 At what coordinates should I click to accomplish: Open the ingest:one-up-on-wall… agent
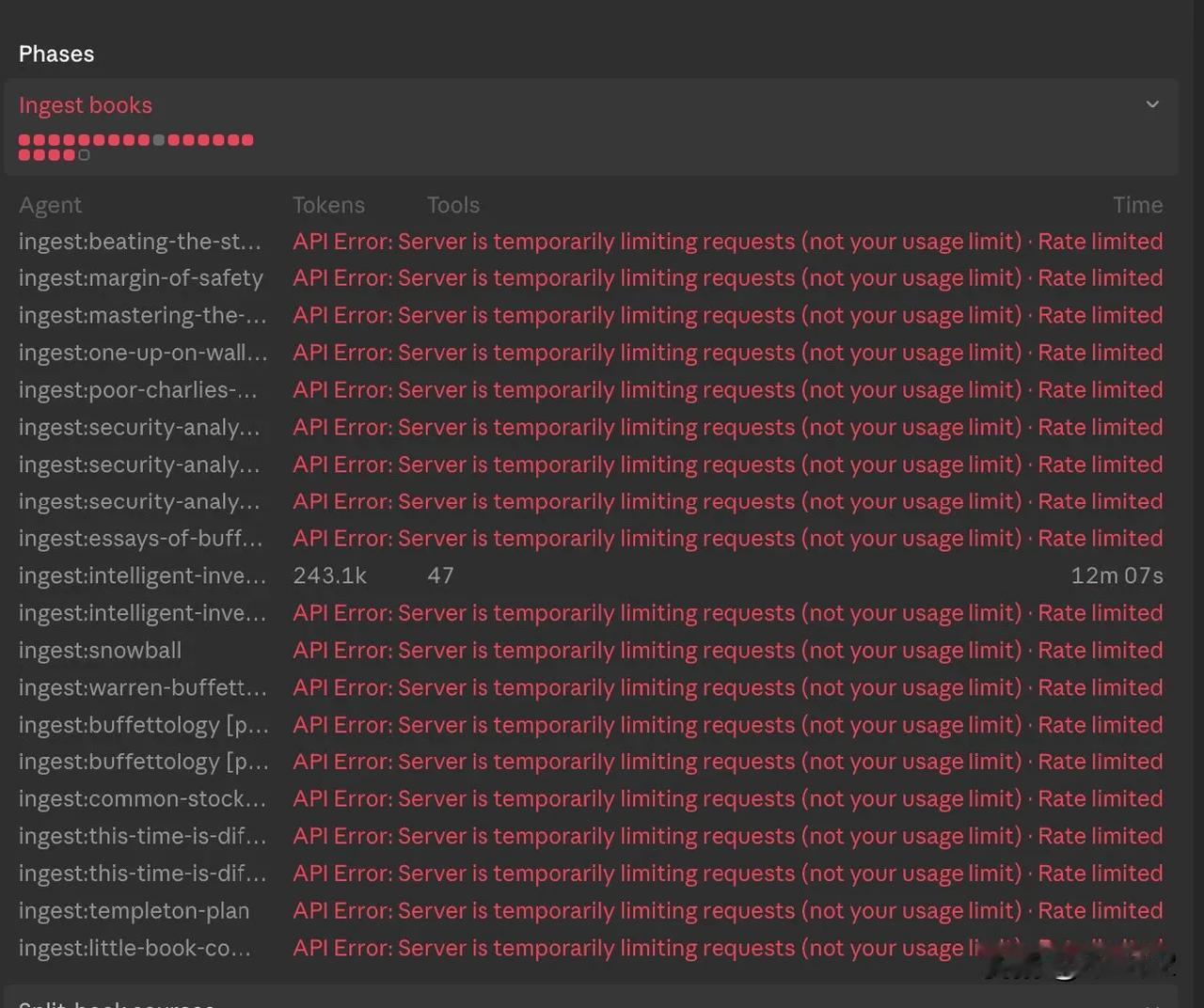(143, 353)
